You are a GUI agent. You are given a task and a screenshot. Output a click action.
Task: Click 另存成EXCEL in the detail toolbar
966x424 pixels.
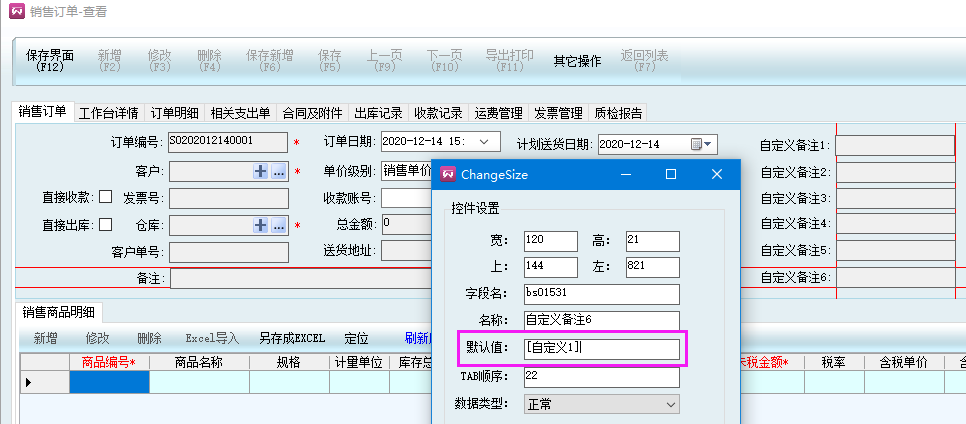pyautogui.click(x=291, y=339)
